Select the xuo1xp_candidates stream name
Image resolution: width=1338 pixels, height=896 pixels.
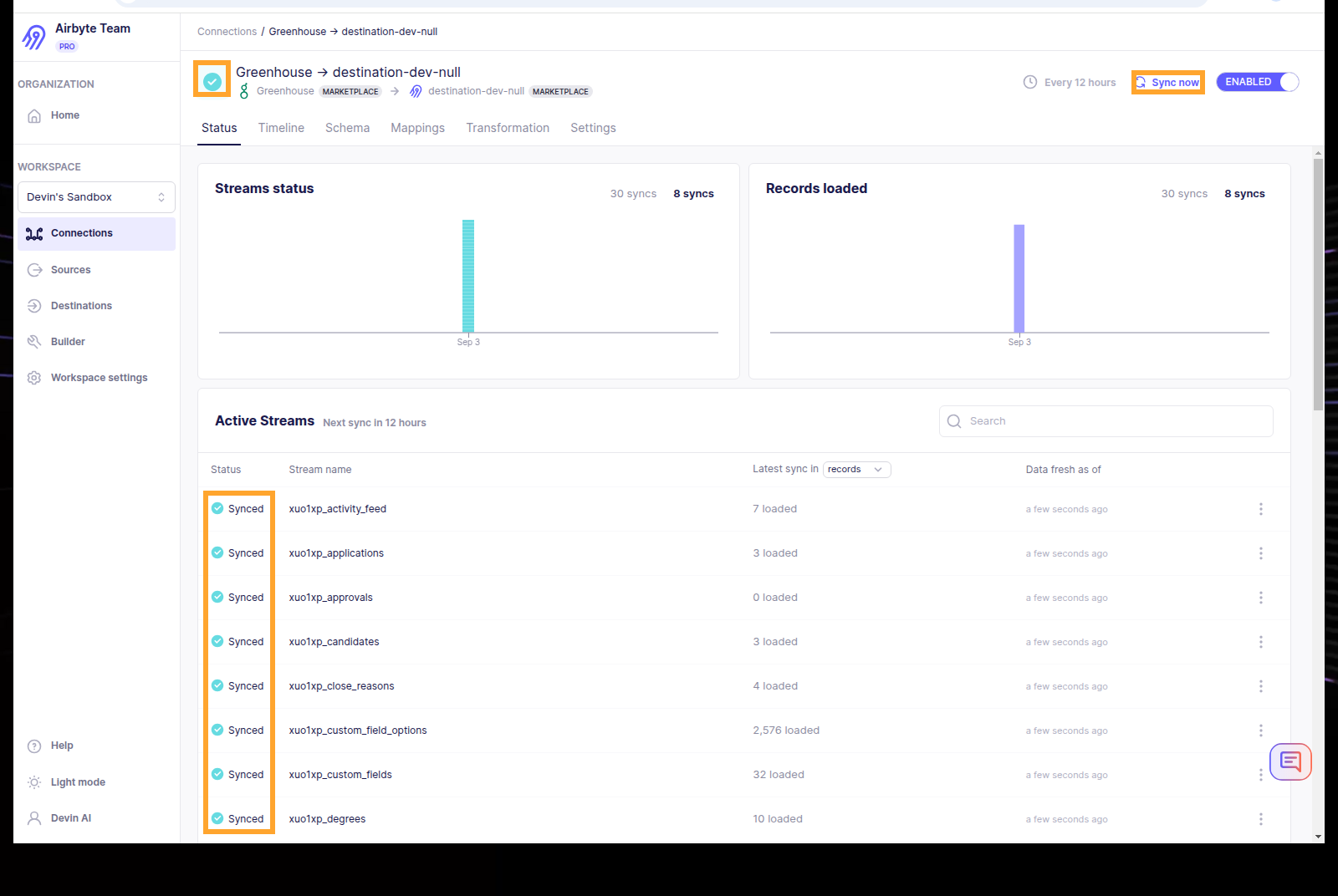pos(334,642)
